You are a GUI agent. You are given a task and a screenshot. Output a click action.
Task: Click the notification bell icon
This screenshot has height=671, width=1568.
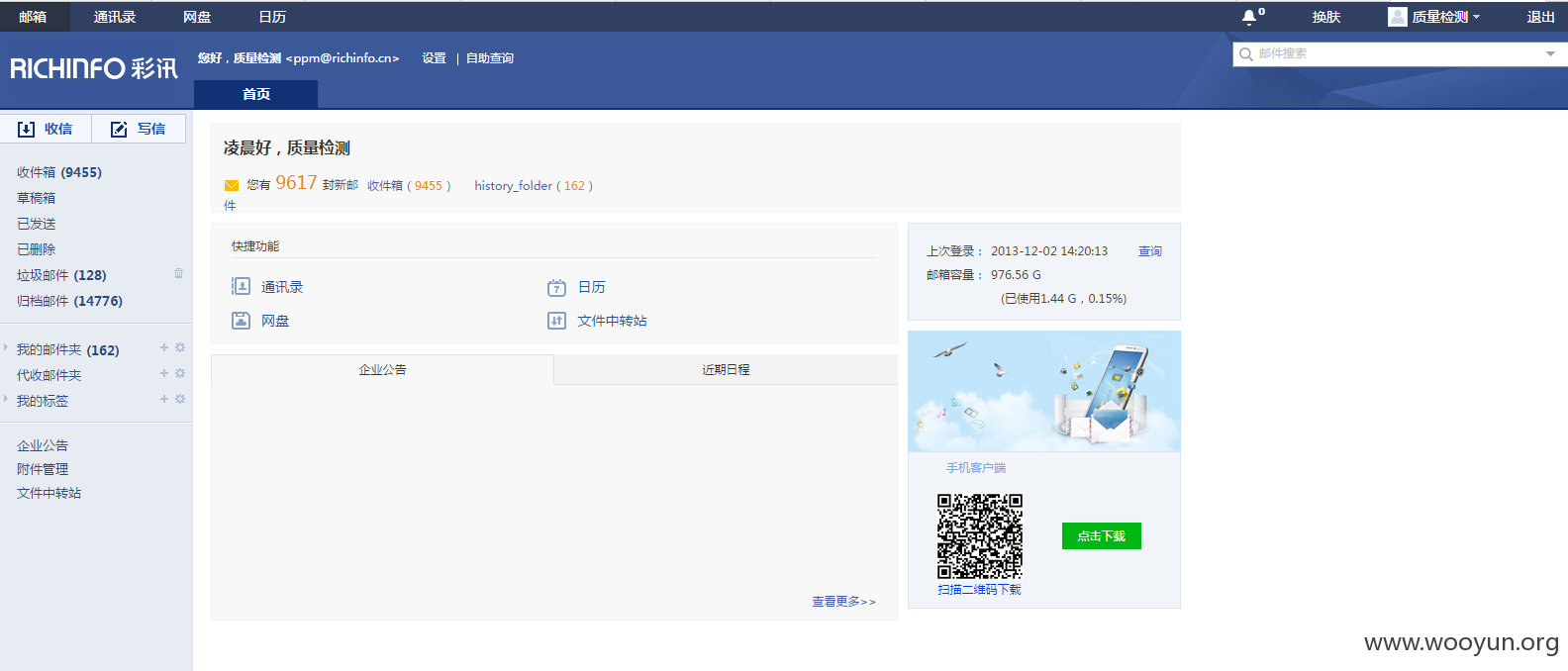pyautogui.click(x=1249, y=17)
